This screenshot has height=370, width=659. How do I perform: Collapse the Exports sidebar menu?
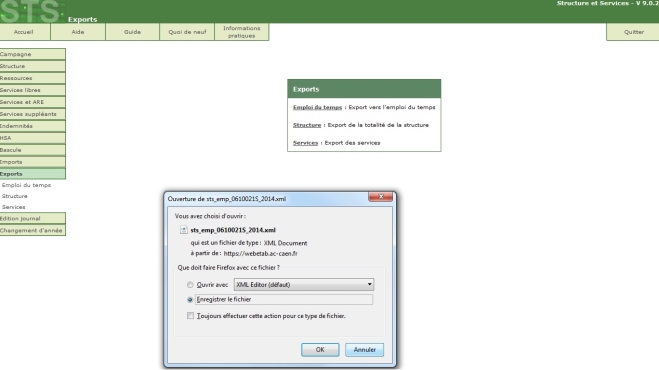[32, 174]
